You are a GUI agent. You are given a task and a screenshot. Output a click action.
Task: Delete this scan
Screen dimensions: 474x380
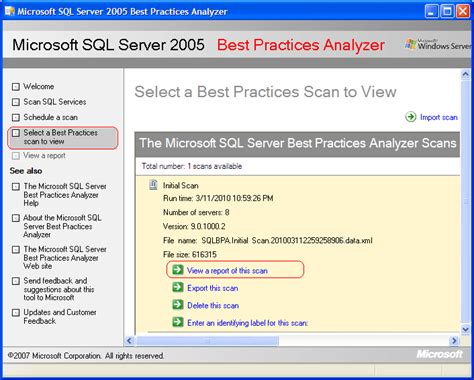pyautogui.click(x=213, y=305)
